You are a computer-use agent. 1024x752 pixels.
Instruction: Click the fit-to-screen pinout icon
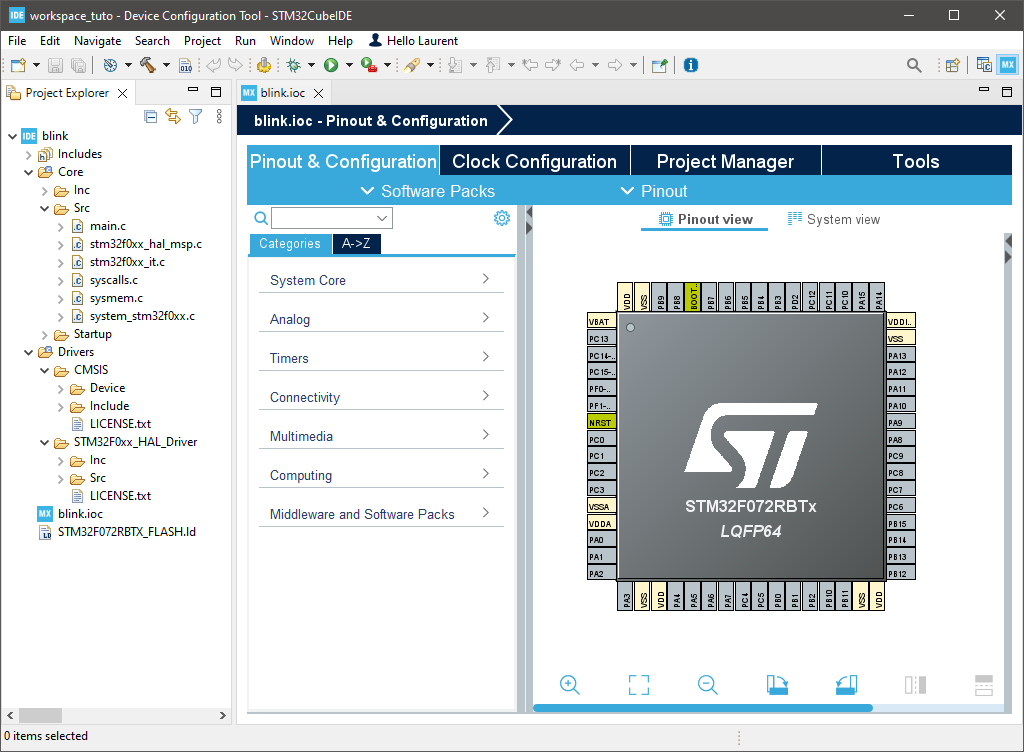pos(639,685)
